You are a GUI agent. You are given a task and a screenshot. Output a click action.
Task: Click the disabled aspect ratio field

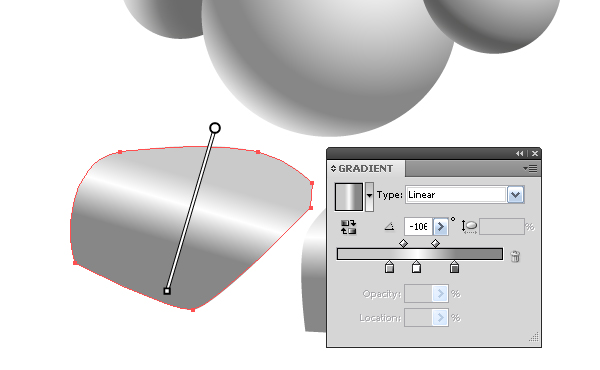pos(502,227)
